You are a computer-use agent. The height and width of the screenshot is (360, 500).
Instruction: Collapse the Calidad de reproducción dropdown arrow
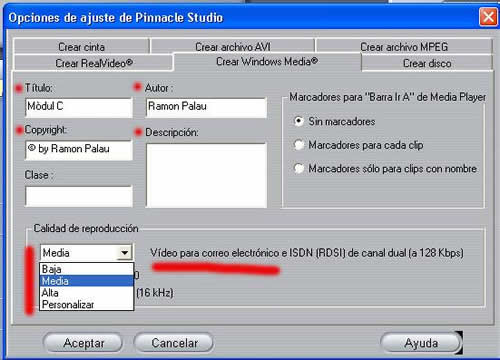click(x=125, y=253)
